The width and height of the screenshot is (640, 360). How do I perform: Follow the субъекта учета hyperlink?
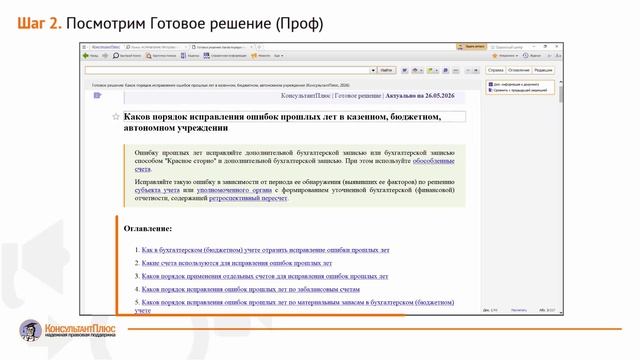(157, 190)
